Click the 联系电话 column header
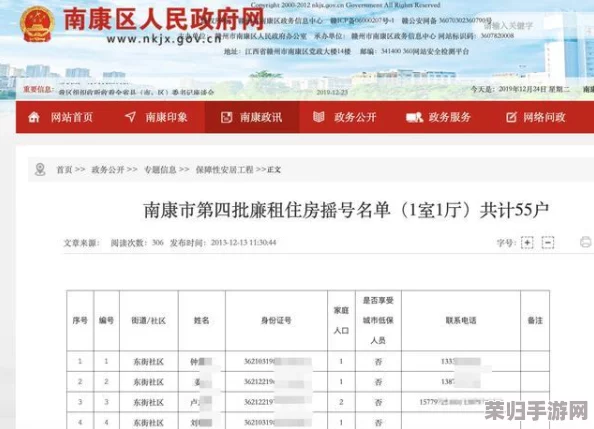Screen dimensions: 594x429 click(x=461, y=321)
